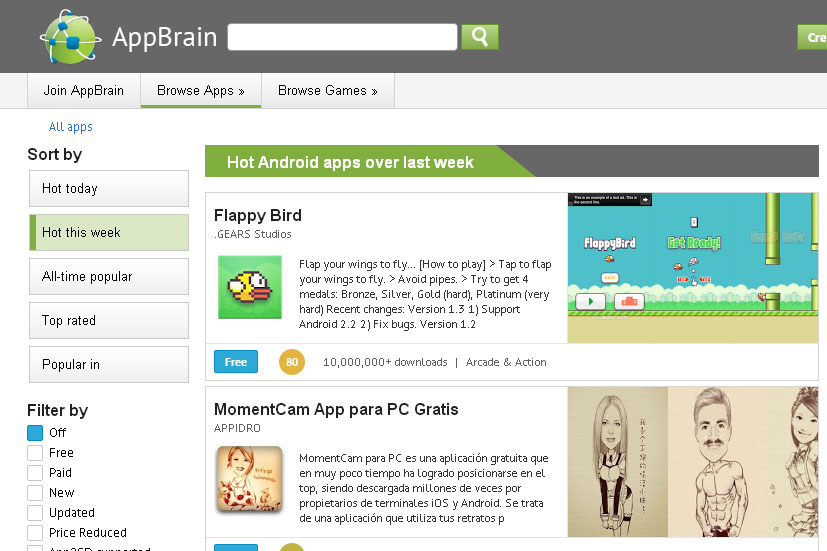Toggle the Price Reduced filter checkbox
Viewport: 827px width, 551px height.
pos(35,533)
